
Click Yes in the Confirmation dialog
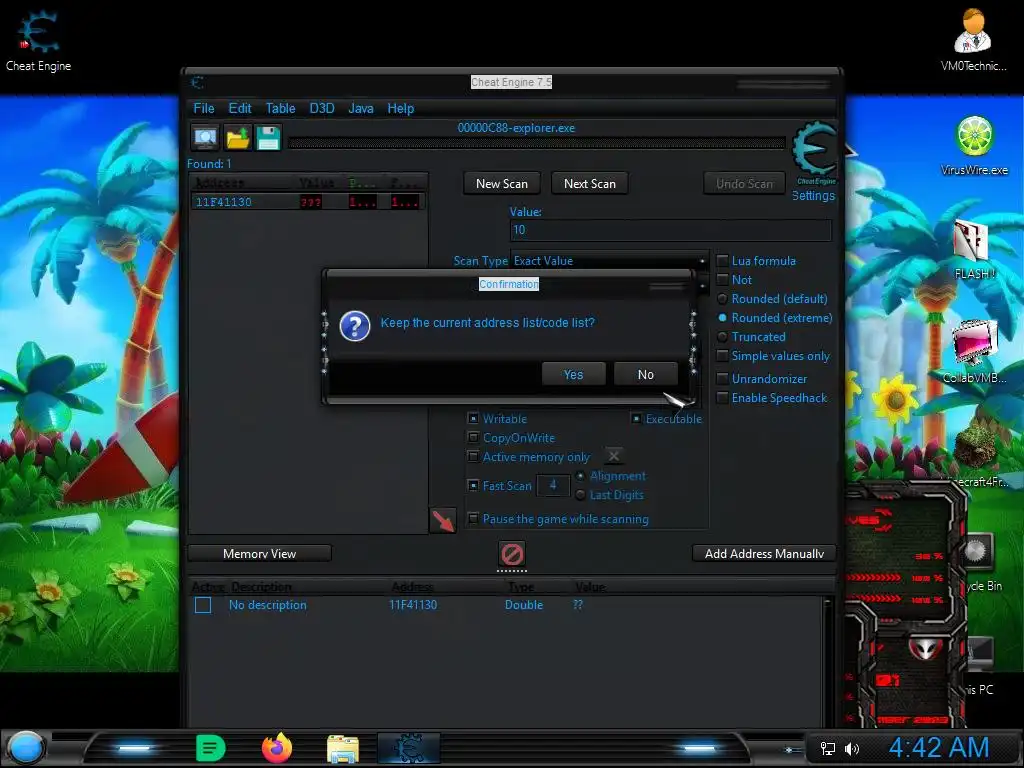click(x=573, y=374)
